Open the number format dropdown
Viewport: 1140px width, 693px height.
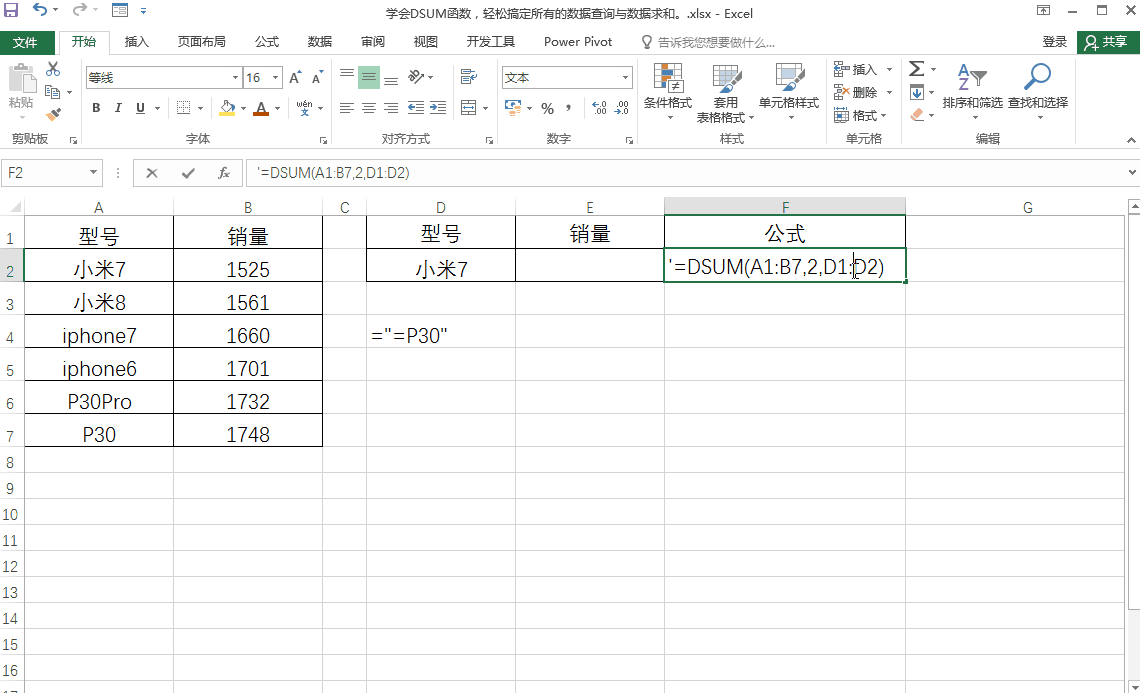(x=625, y=78)
